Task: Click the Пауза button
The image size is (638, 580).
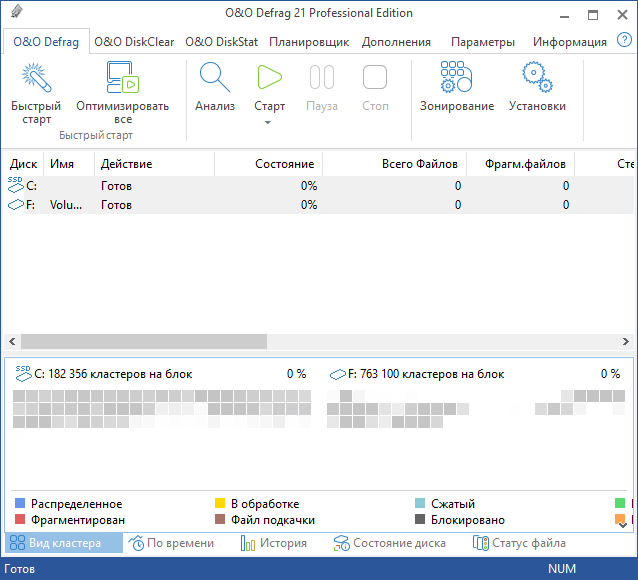Action: (322, 86)
